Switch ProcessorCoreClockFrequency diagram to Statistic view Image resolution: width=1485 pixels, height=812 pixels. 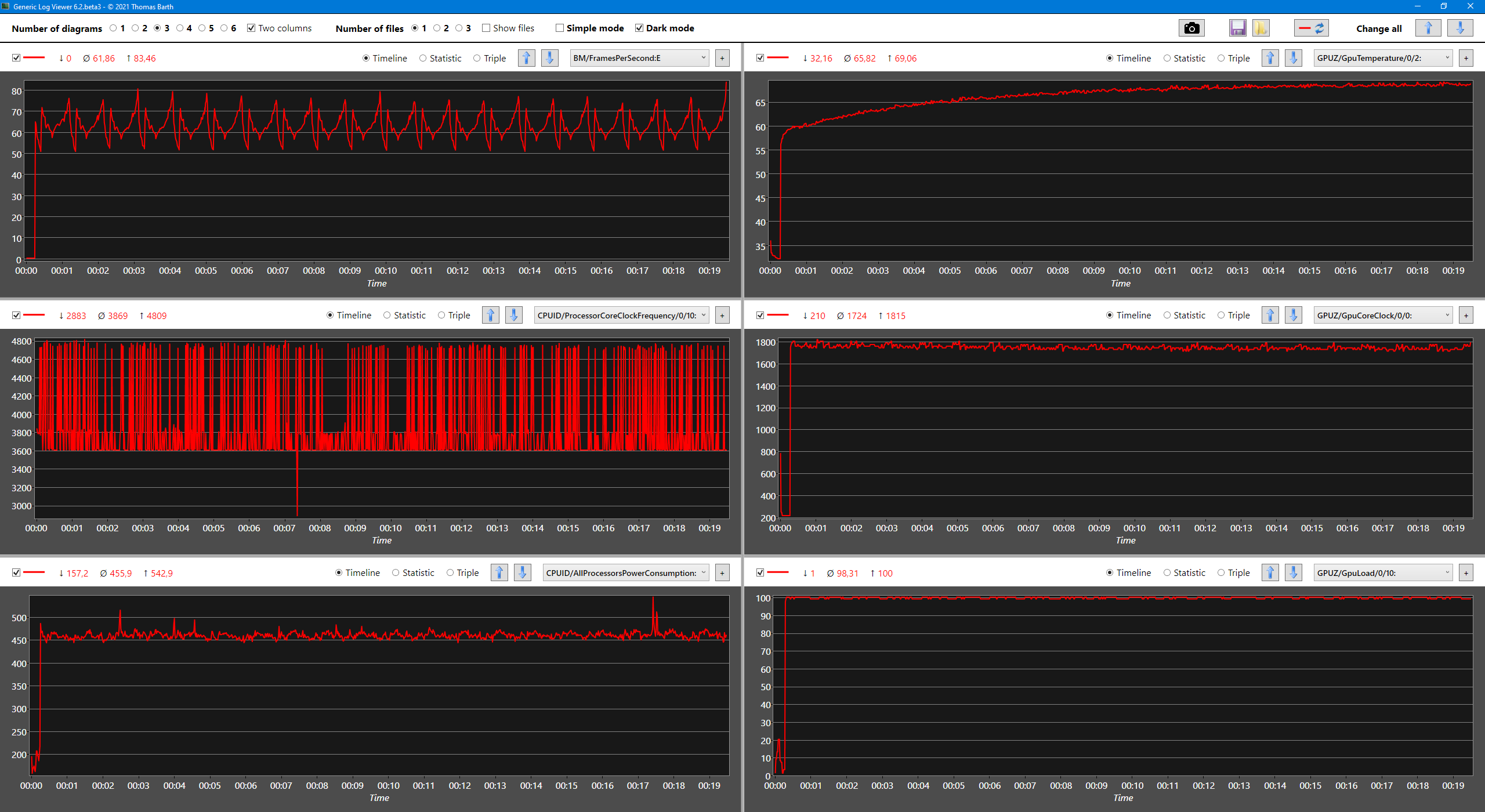[387, 316]
